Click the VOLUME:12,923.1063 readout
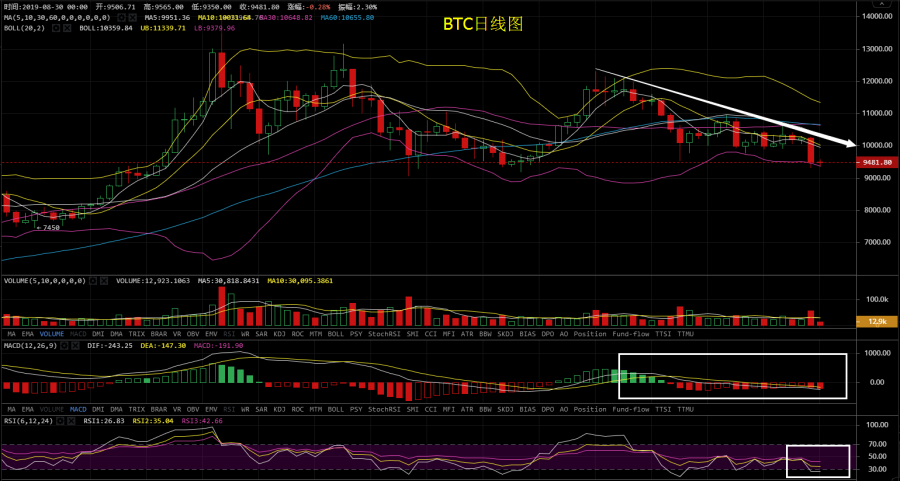Screen dimensions: 900x481 [153, 281]
